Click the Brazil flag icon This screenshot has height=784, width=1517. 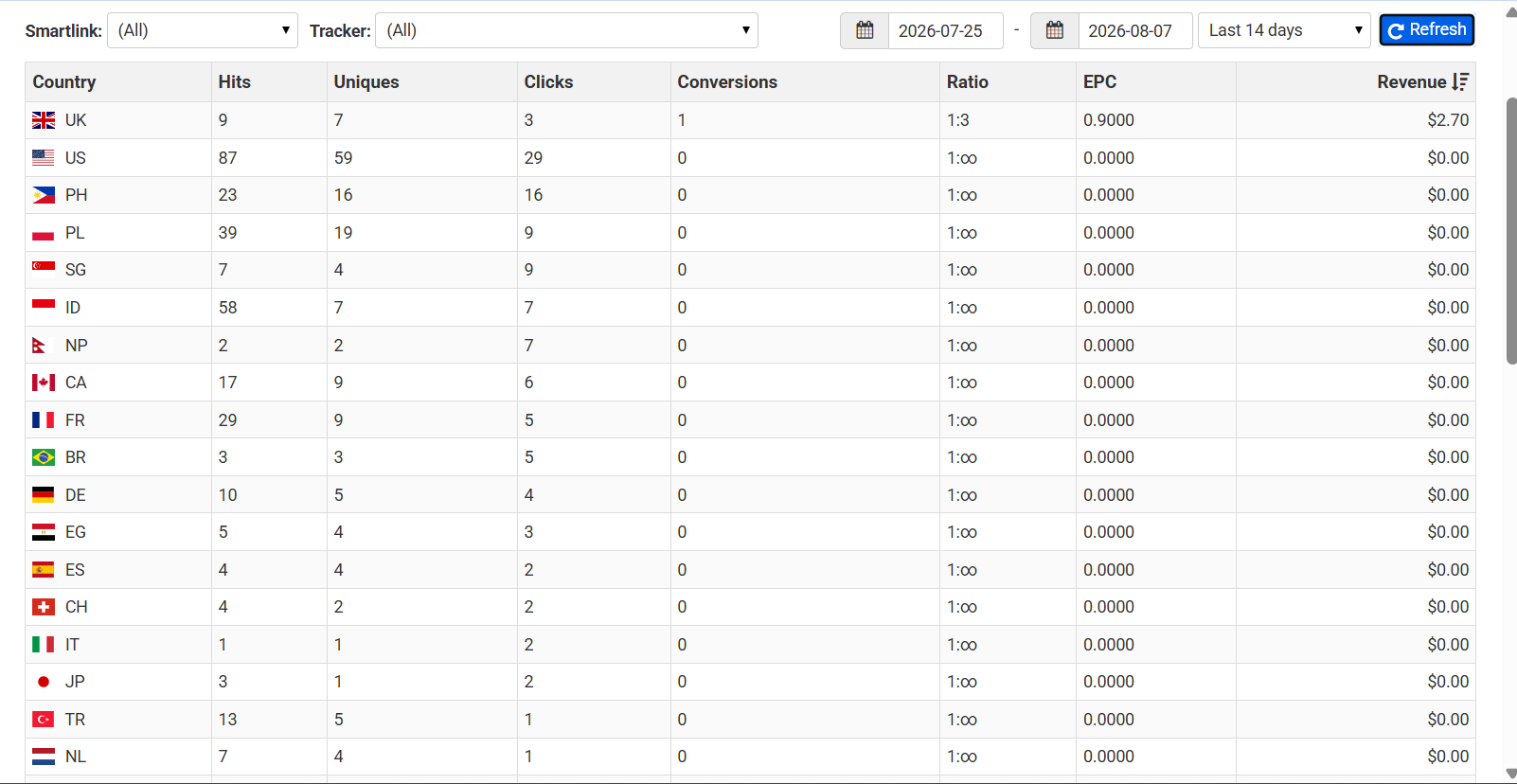pos(44,457)
